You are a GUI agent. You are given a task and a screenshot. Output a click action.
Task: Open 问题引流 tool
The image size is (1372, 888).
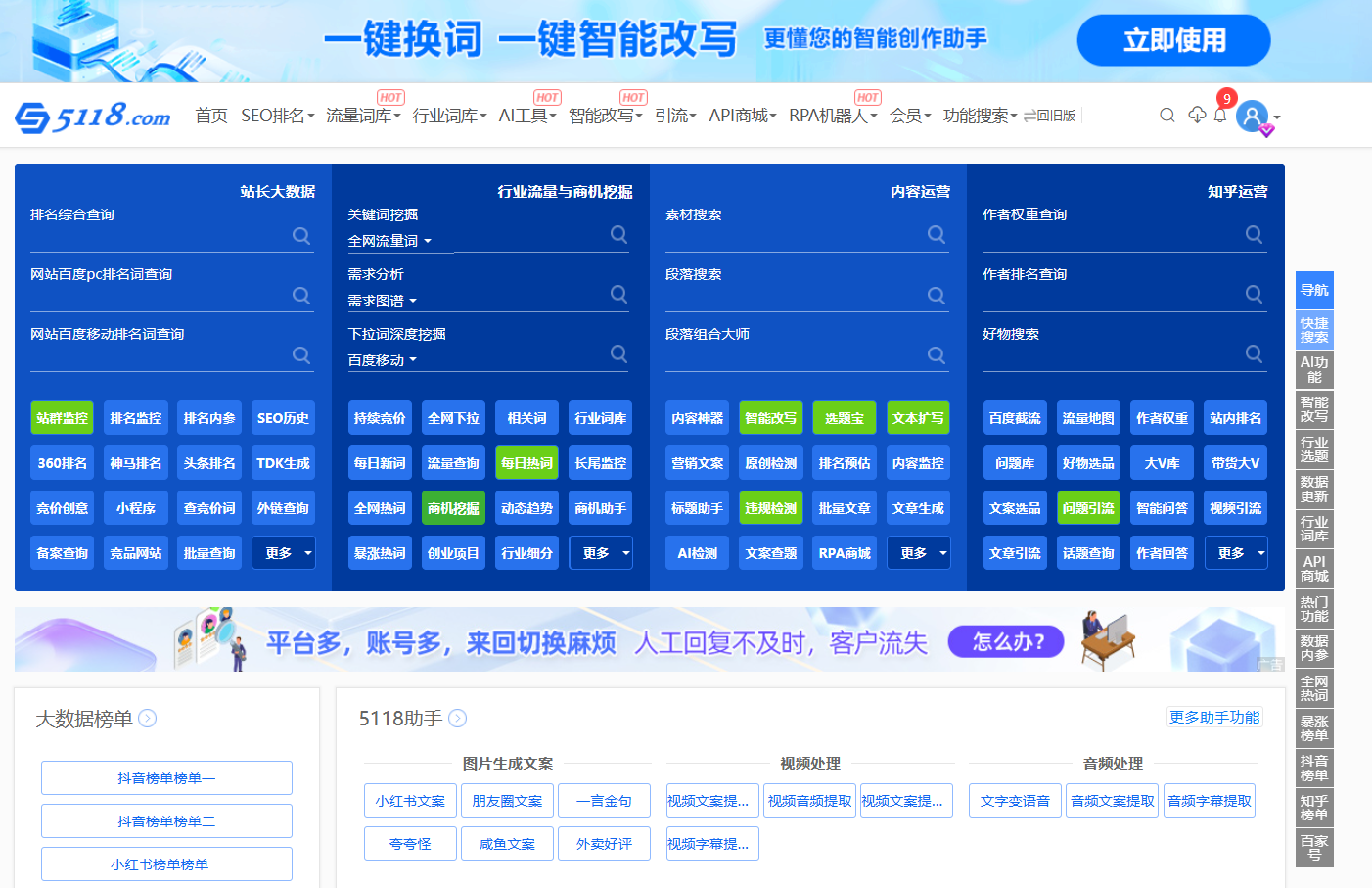click(x=1088, y=508)
